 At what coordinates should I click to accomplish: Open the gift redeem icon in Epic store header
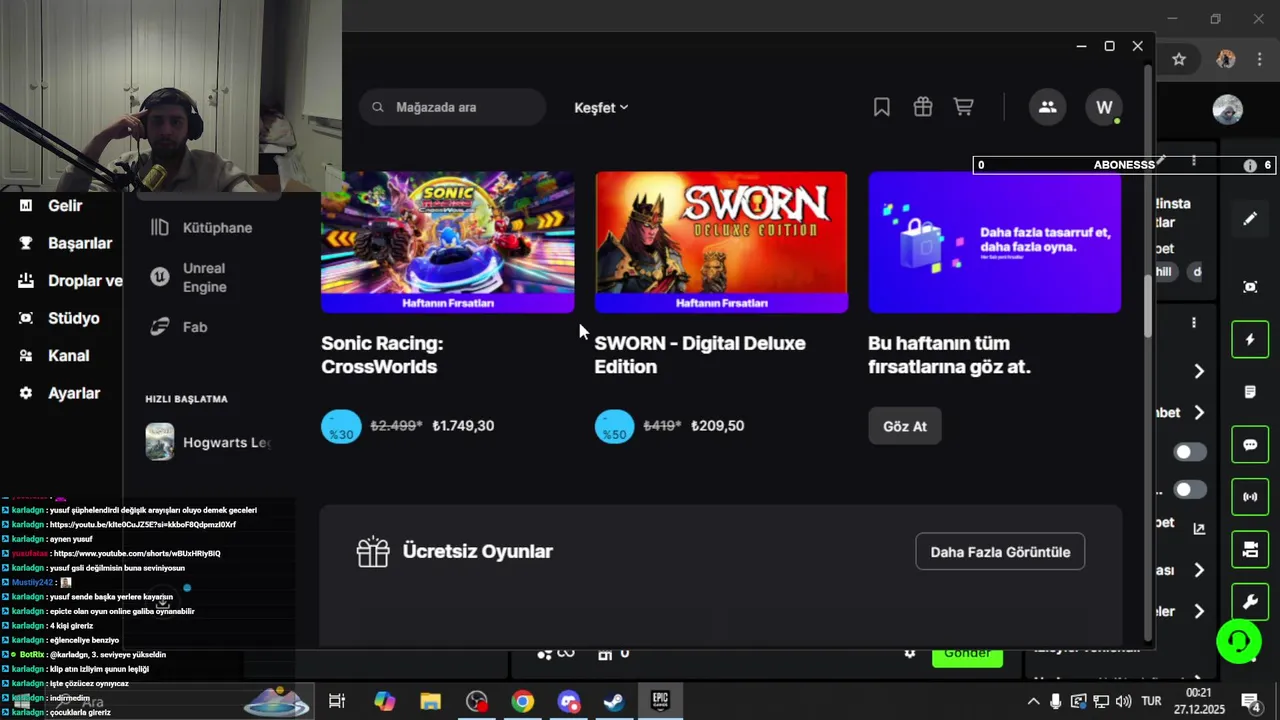922,107
